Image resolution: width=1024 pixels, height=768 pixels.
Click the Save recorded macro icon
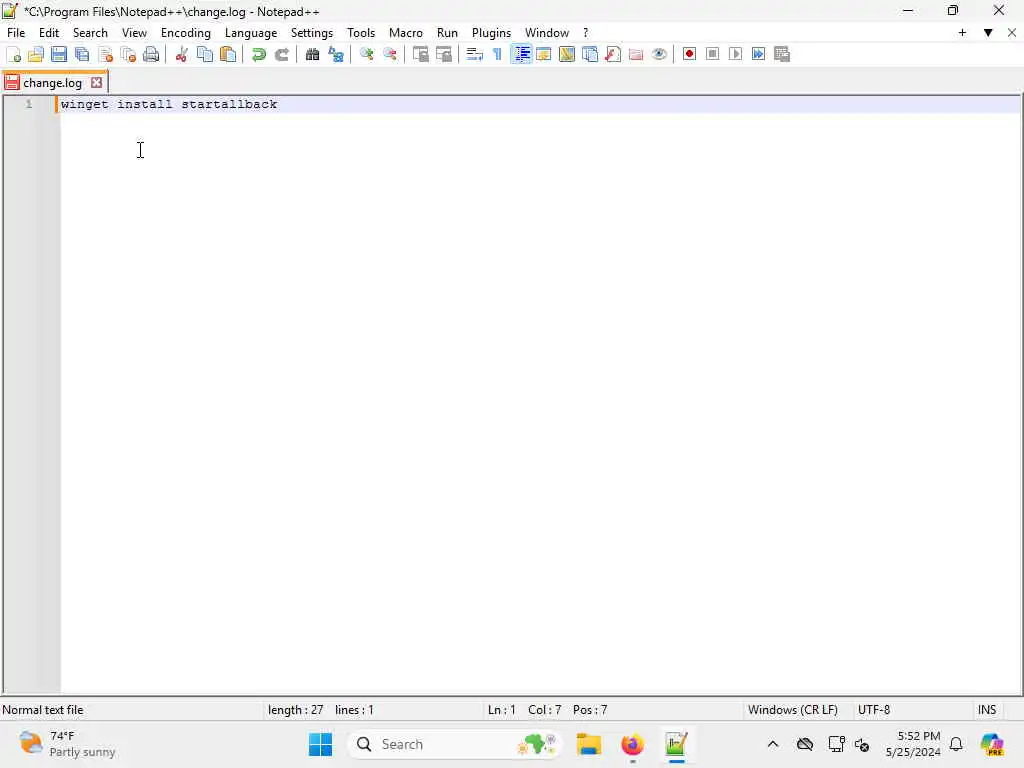tap(782, 54)
